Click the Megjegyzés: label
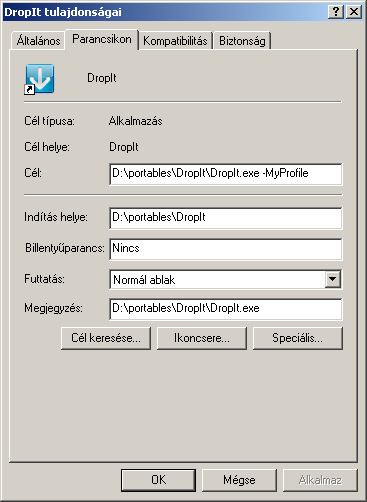The image size is (367, 502). [x=53, y=308]
